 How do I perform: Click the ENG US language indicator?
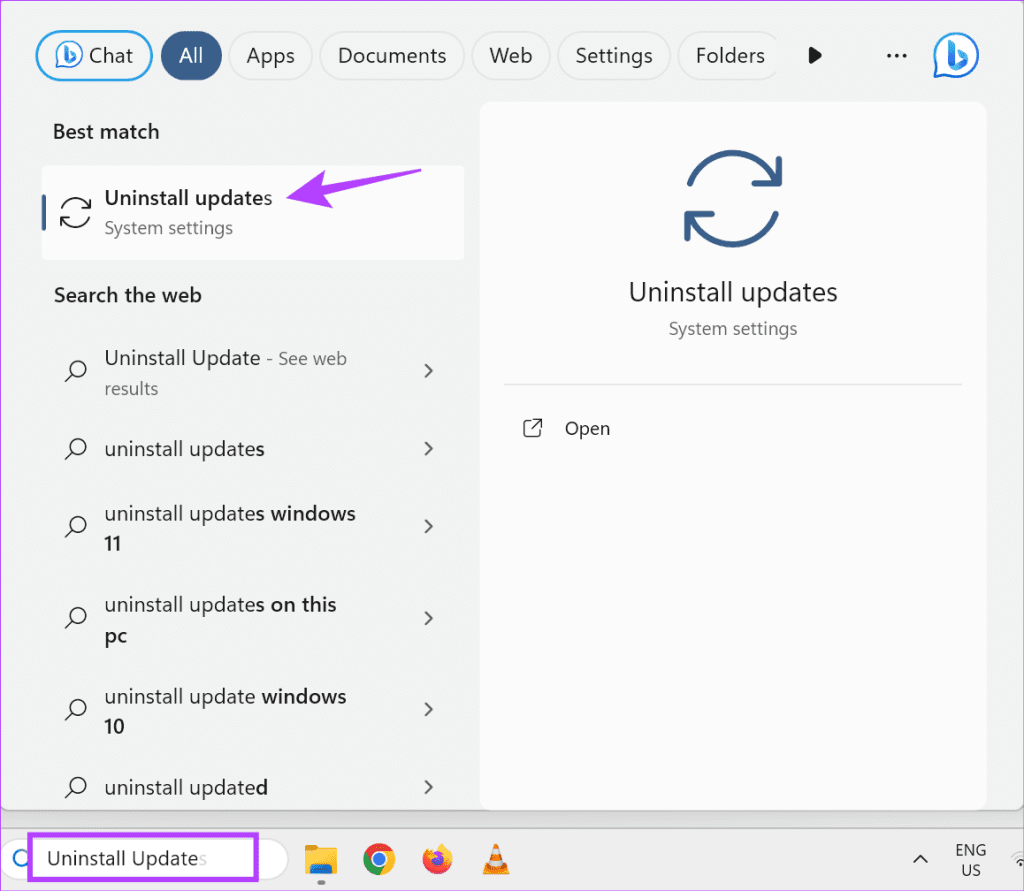click(971, 858)
